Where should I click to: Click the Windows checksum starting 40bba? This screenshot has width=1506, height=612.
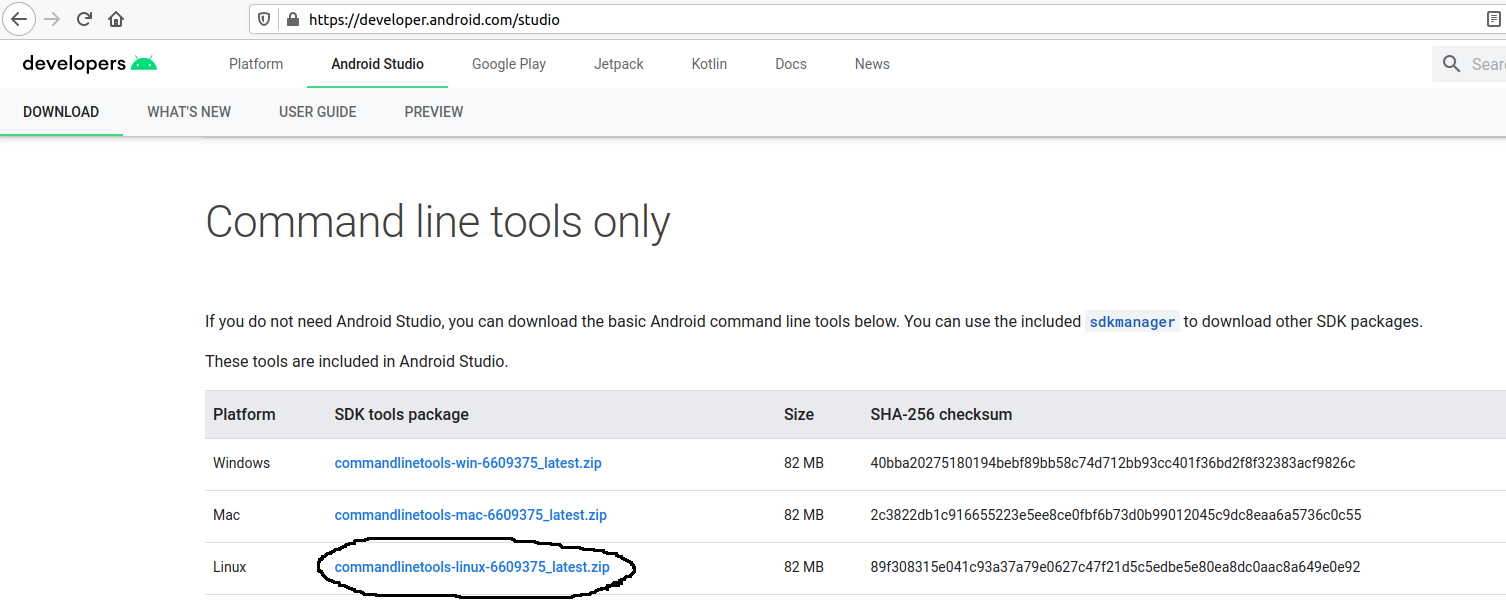pyautogui.click(x=1113, y=463)
